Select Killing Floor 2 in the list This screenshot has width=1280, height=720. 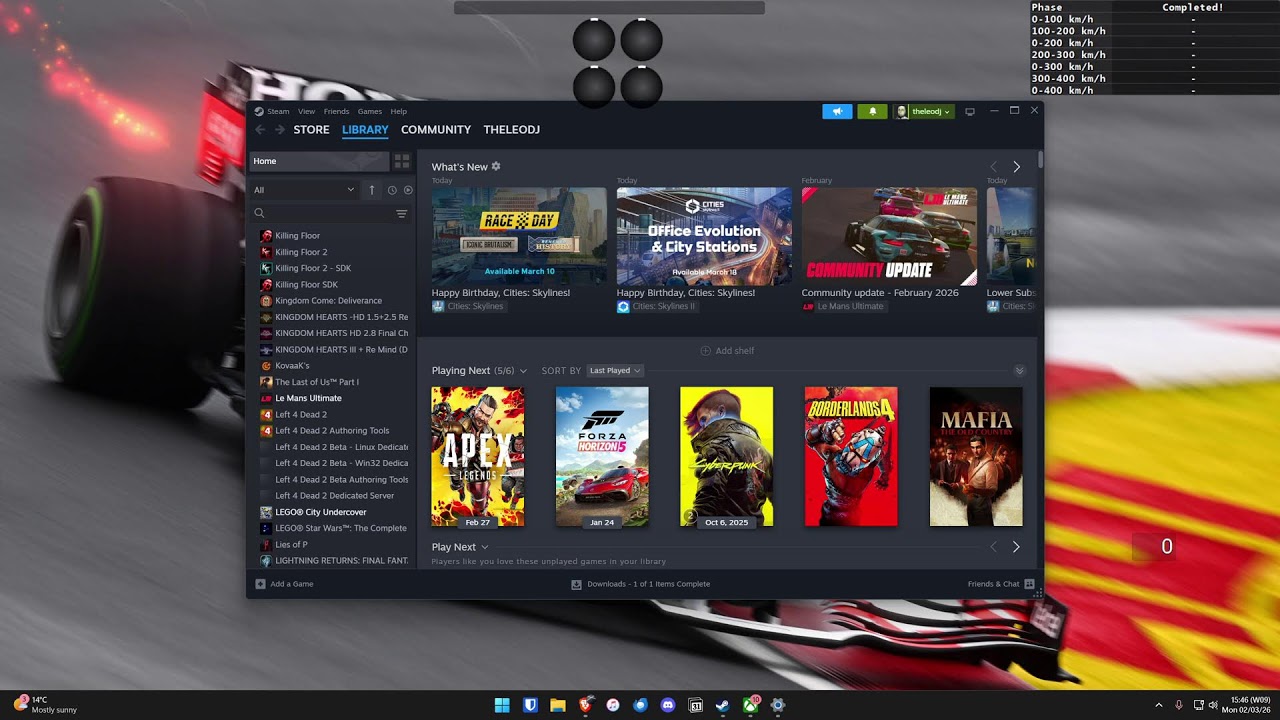click(x=301, y=252)
